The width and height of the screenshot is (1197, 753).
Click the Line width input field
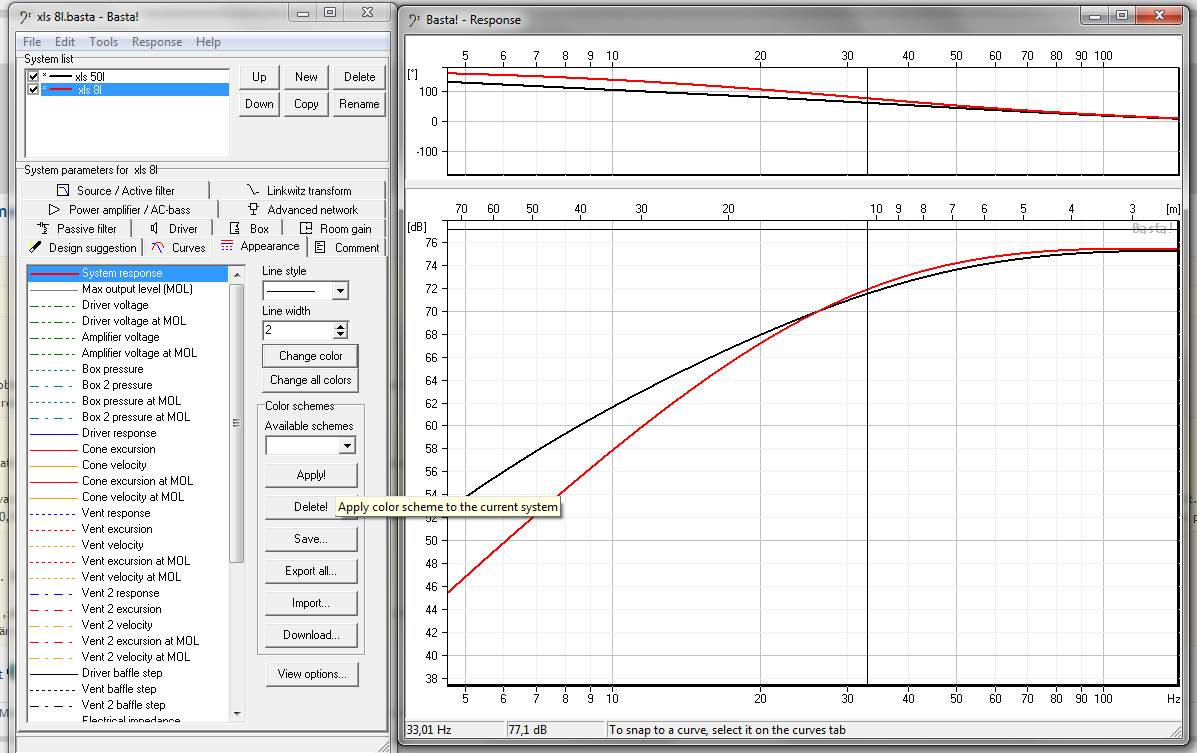(x=298, y=330)
